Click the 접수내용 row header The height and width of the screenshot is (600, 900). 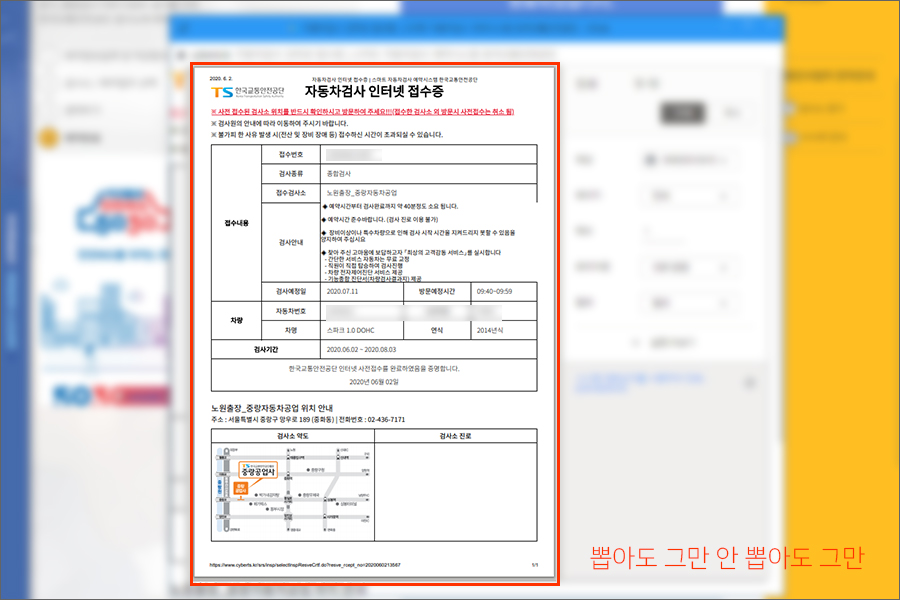tap(236, 223)
